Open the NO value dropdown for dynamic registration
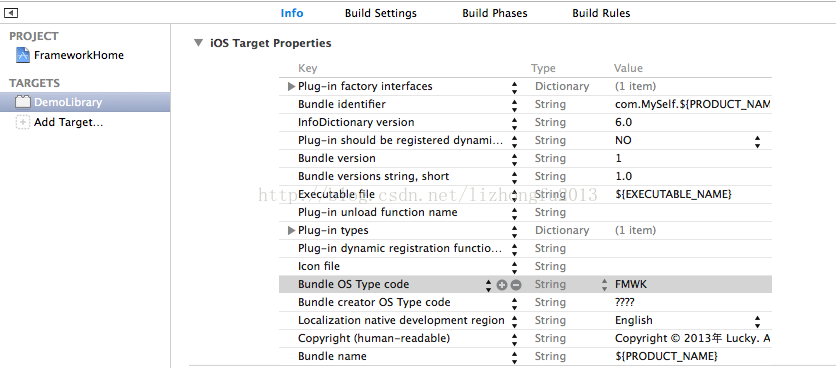 click(757, 141)
